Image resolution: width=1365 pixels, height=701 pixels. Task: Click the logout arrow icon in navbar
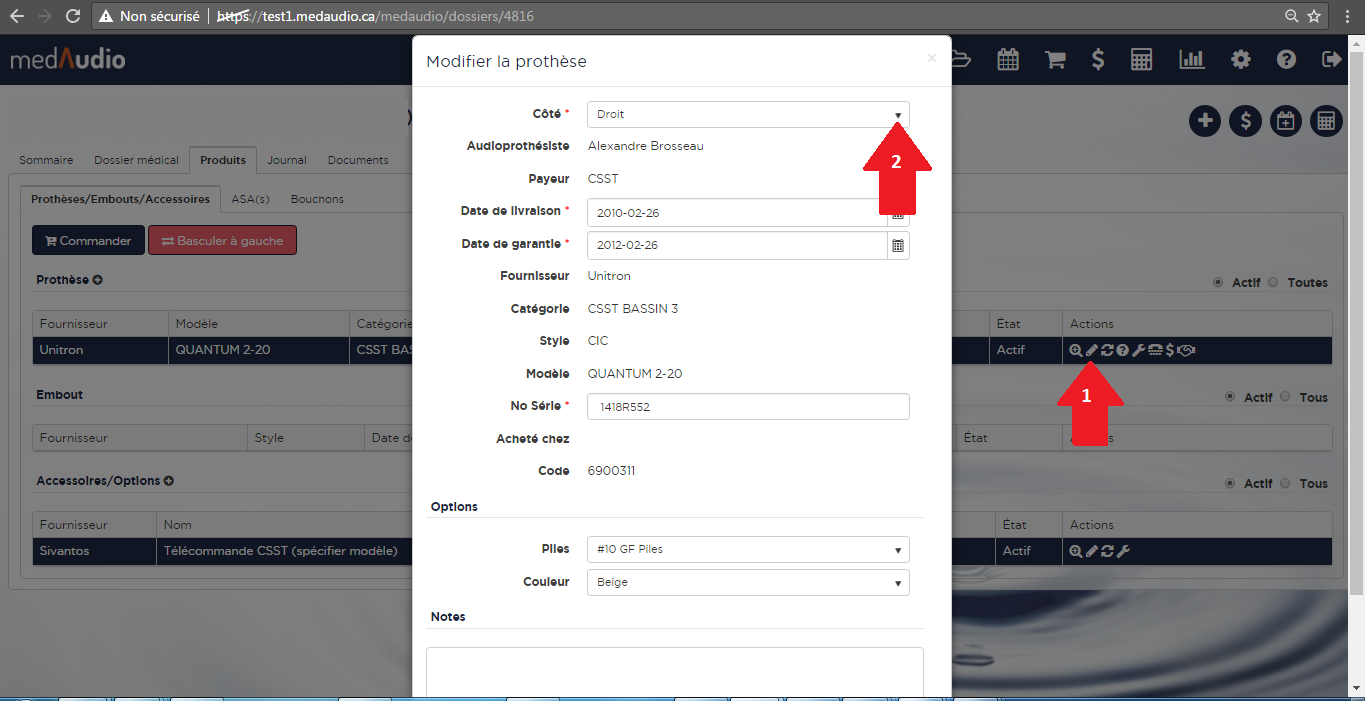[1331, 60]
